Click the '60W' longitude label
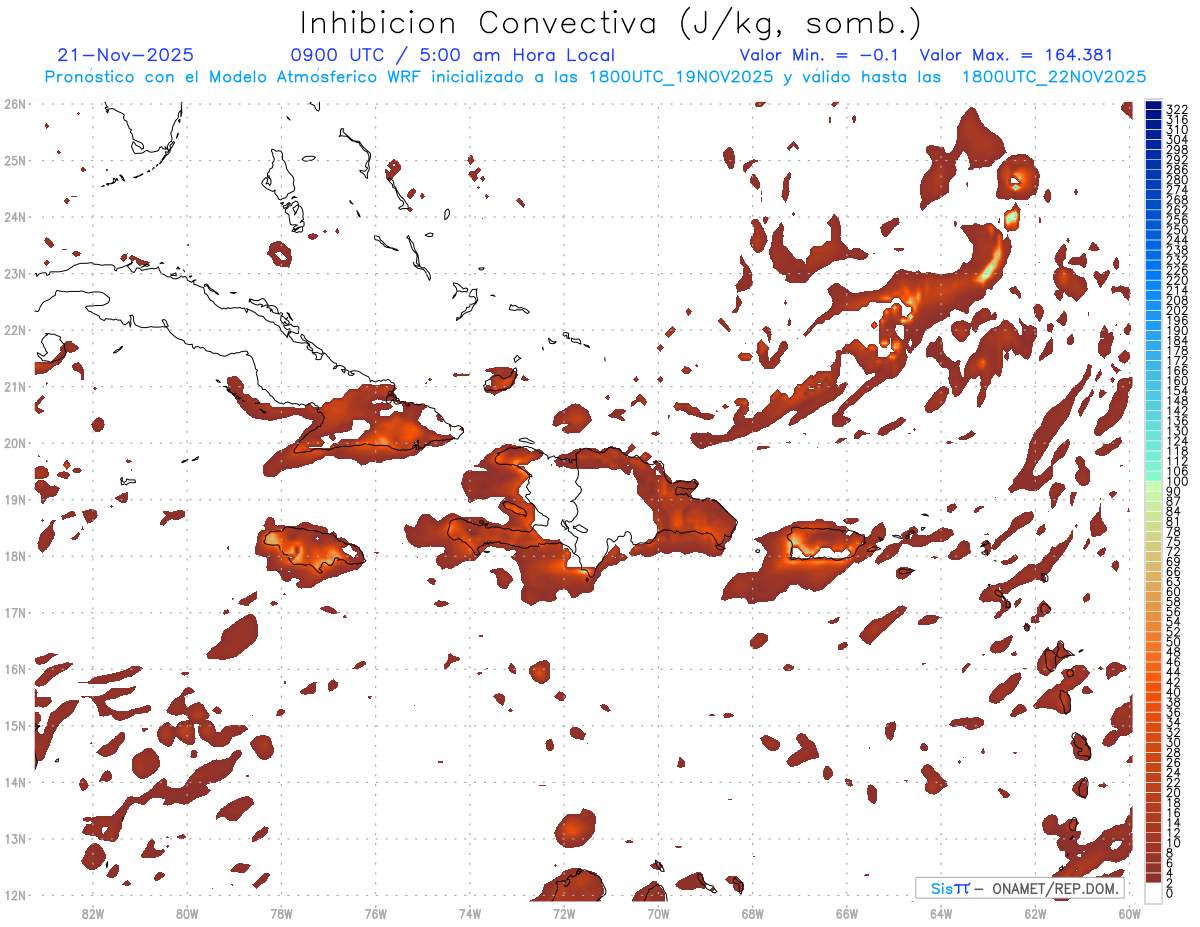Viewport: 1200px width, 927px height. click(1129, 913)
